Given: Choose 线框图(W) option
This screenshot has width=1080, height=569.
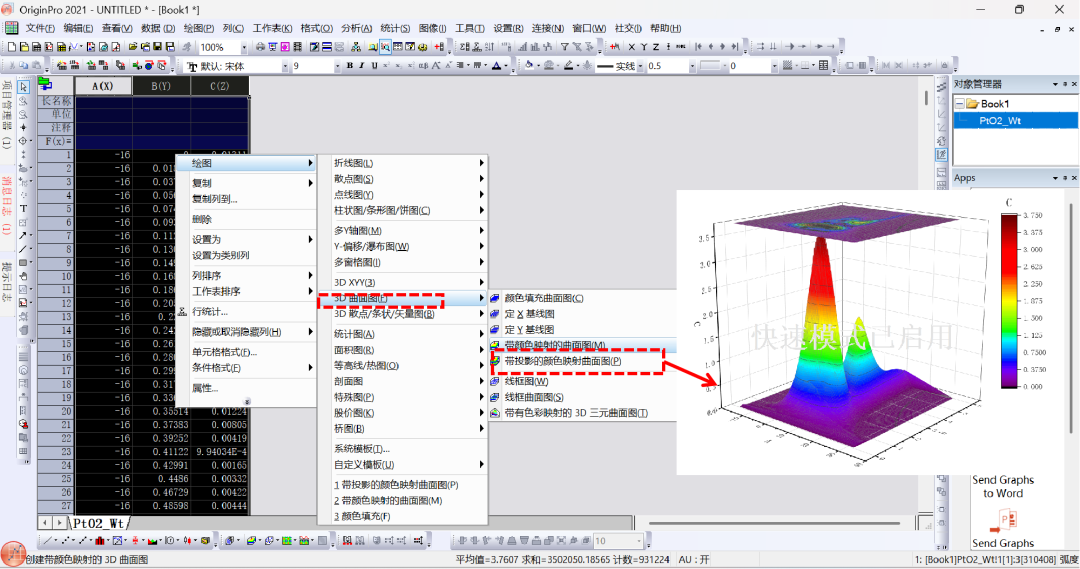Looking at the screenshot, I should [x=526, y=381].
